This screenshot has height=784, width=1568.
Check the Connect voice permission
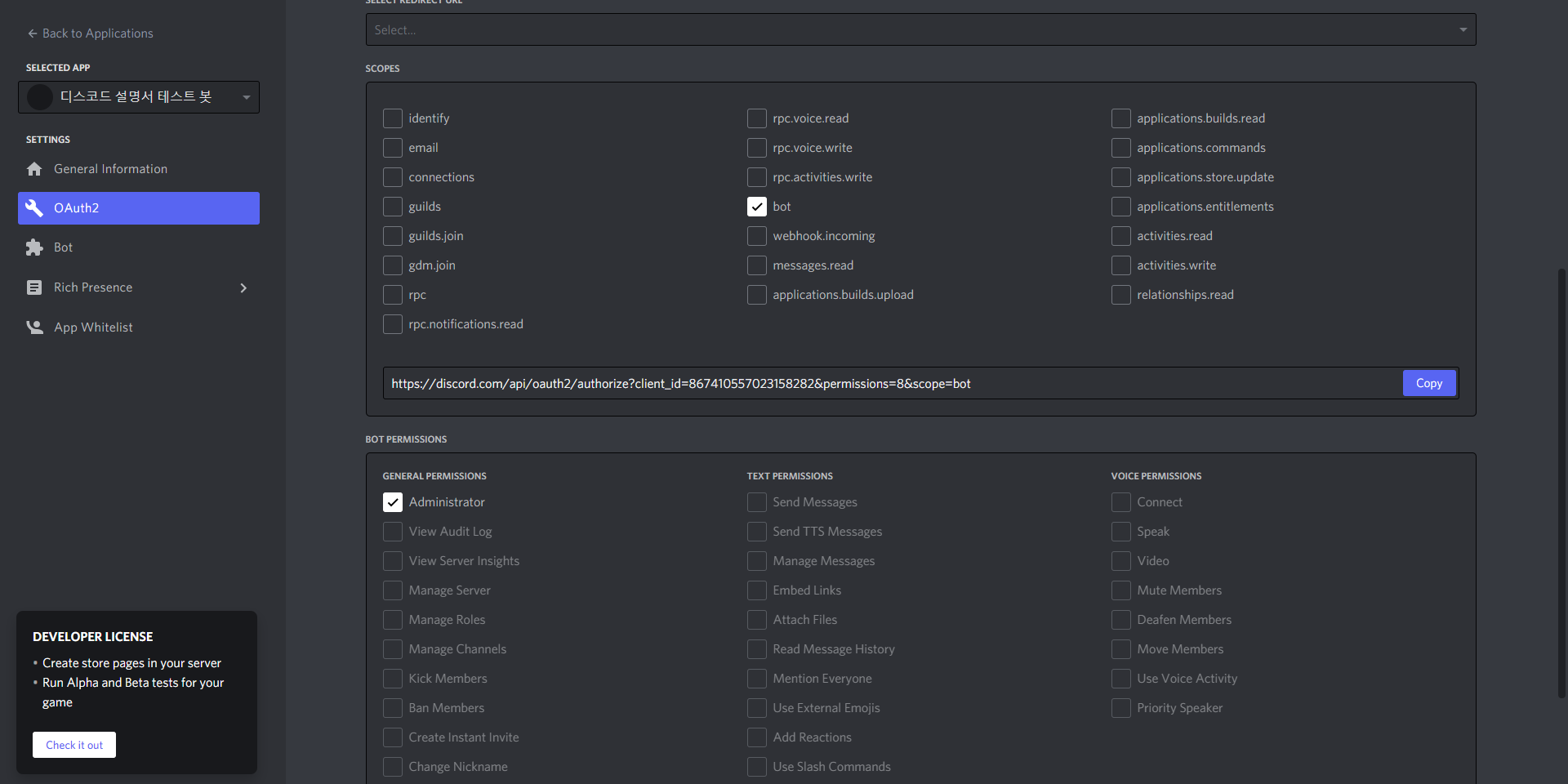pyautogui.click(x=1121, y=502)
